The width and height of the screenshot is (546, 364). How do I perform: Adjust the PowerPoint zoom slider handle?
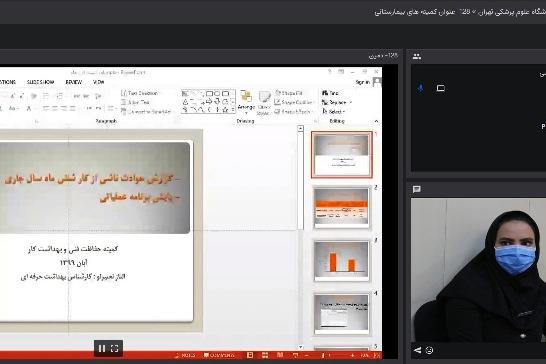pyautogui.click(x=323, y=355)
